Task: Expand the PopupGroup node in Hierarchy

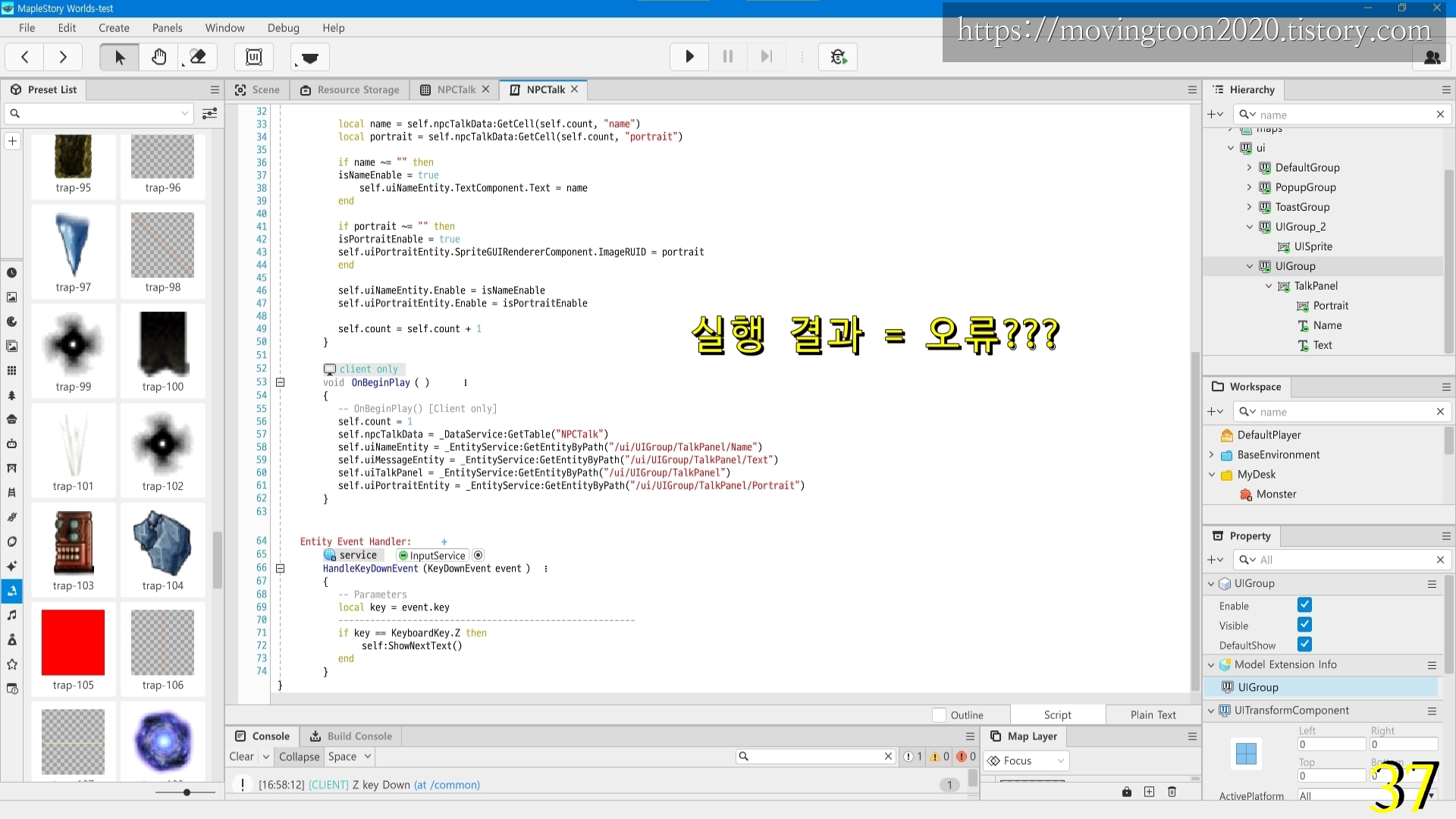Action: coord(1250,187)
